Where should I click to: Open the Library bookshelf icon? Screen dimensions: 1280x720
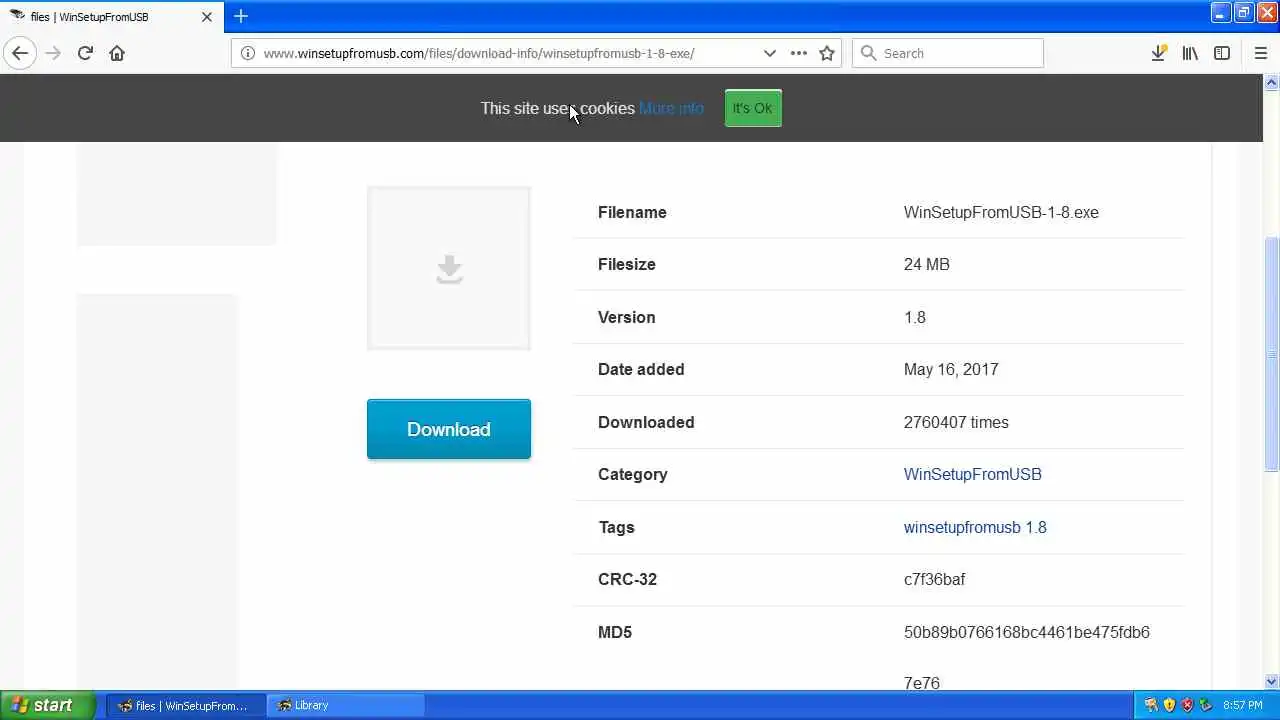click(1190, 53)
